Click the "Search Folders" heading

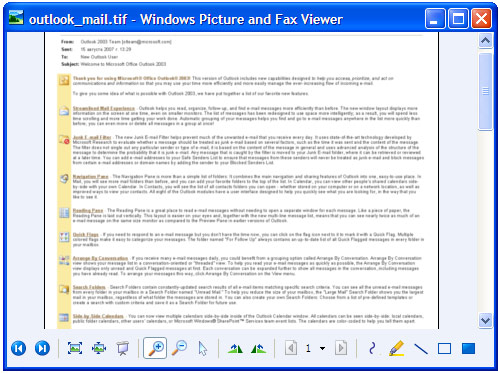(x=89, y=287)
